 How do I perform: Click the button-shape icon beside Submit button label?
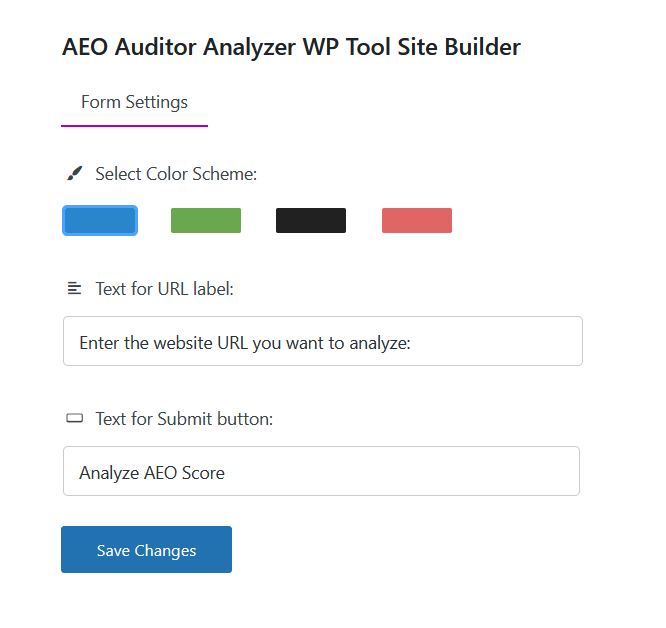[74, 418]
